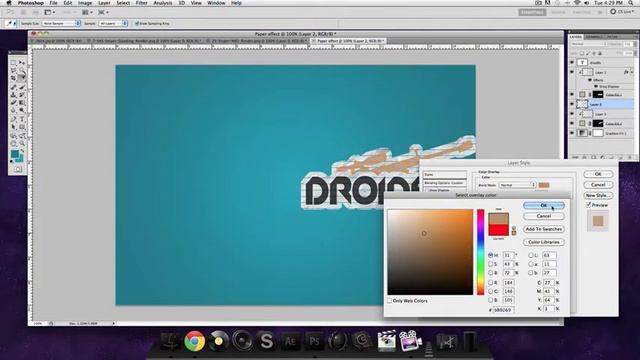
Task: Select the Blur tool
Action: click(x=13, y=111)
